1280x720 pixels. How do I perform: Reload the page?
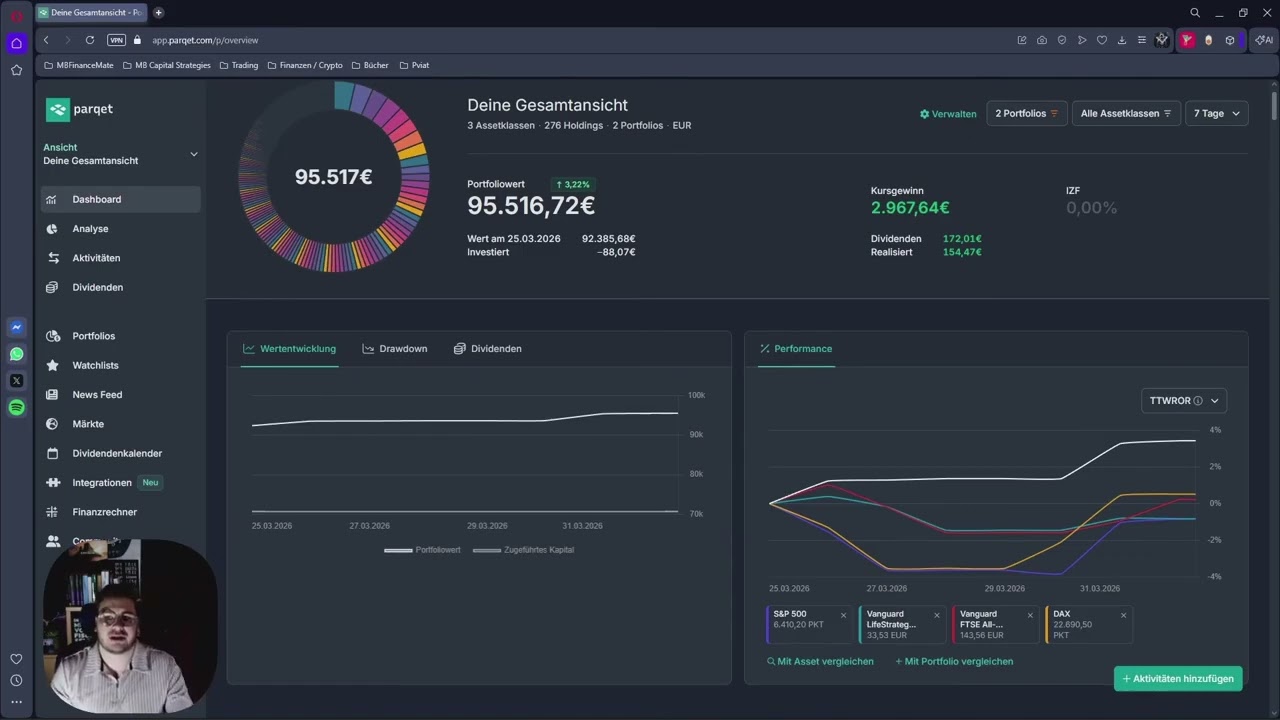[x=90, y=40]
